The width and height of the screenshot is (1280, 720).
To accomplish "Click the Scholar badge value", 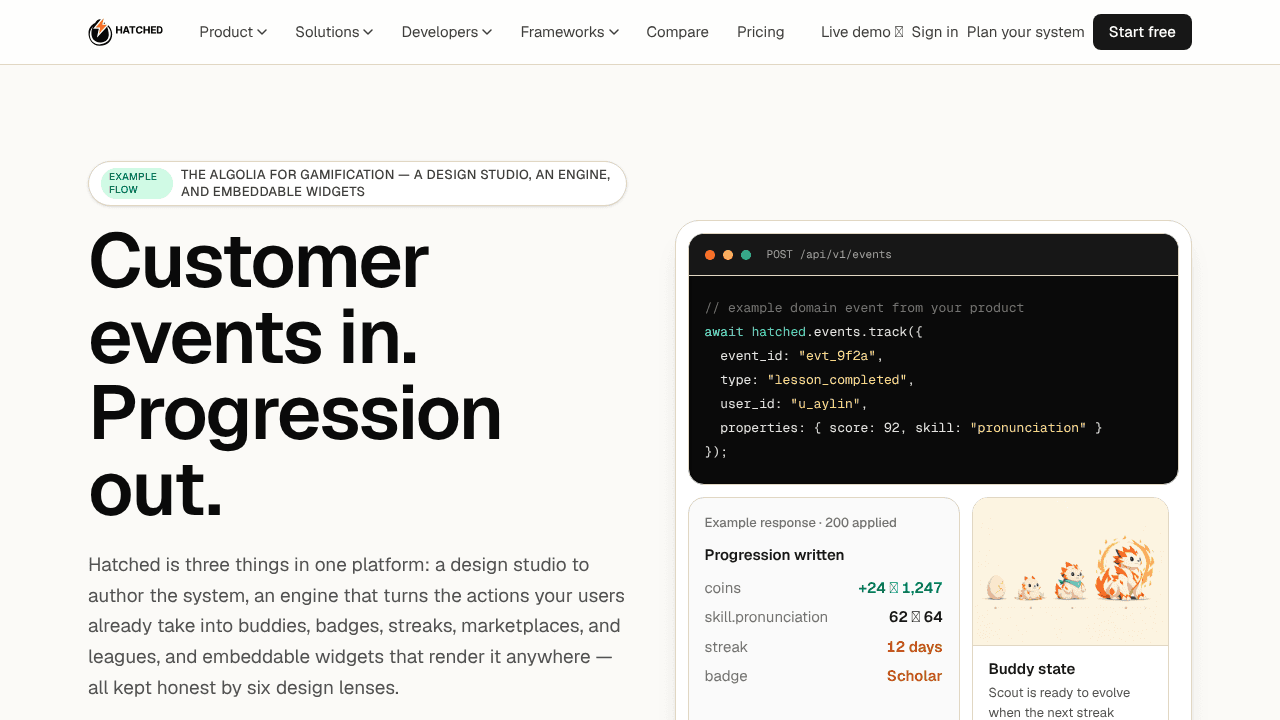I will click(915, 676).
